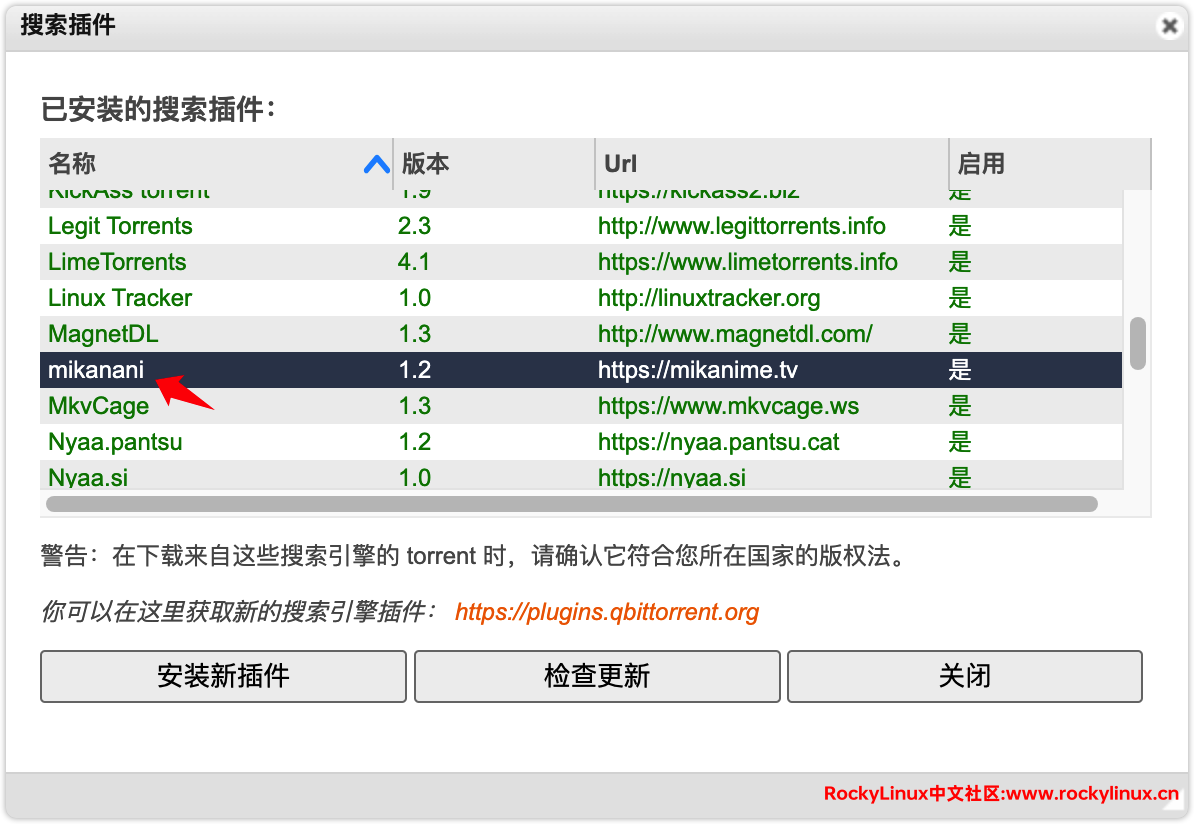1194x824 pixels.
Task: Pick the Nyaa.pantsu plugin entry
Action: (115, 442)
